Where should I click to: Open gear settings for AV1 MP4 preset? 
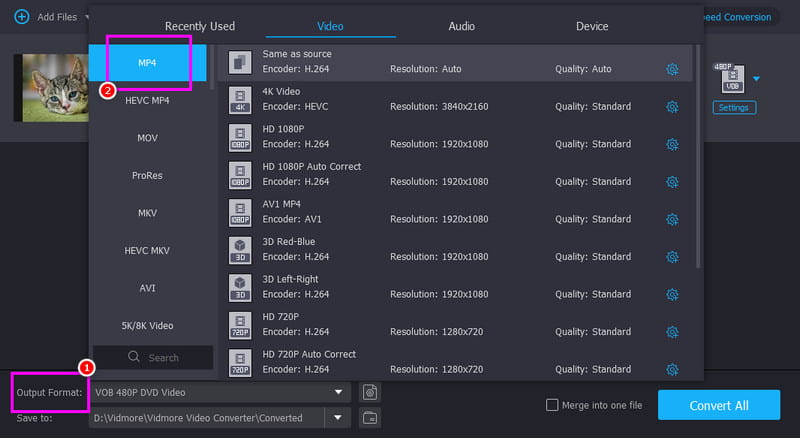point(672,219)
